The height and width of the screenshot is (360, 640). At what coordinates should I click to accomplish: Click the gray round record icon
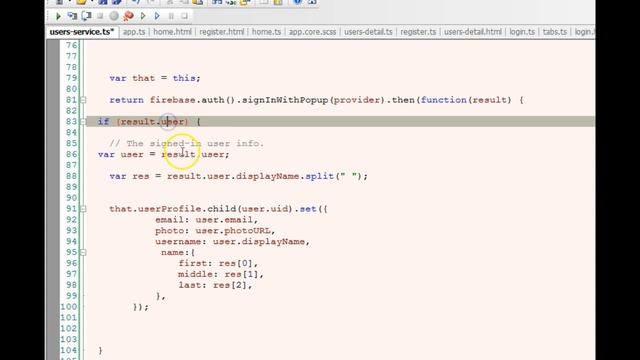tap(114, 16)
